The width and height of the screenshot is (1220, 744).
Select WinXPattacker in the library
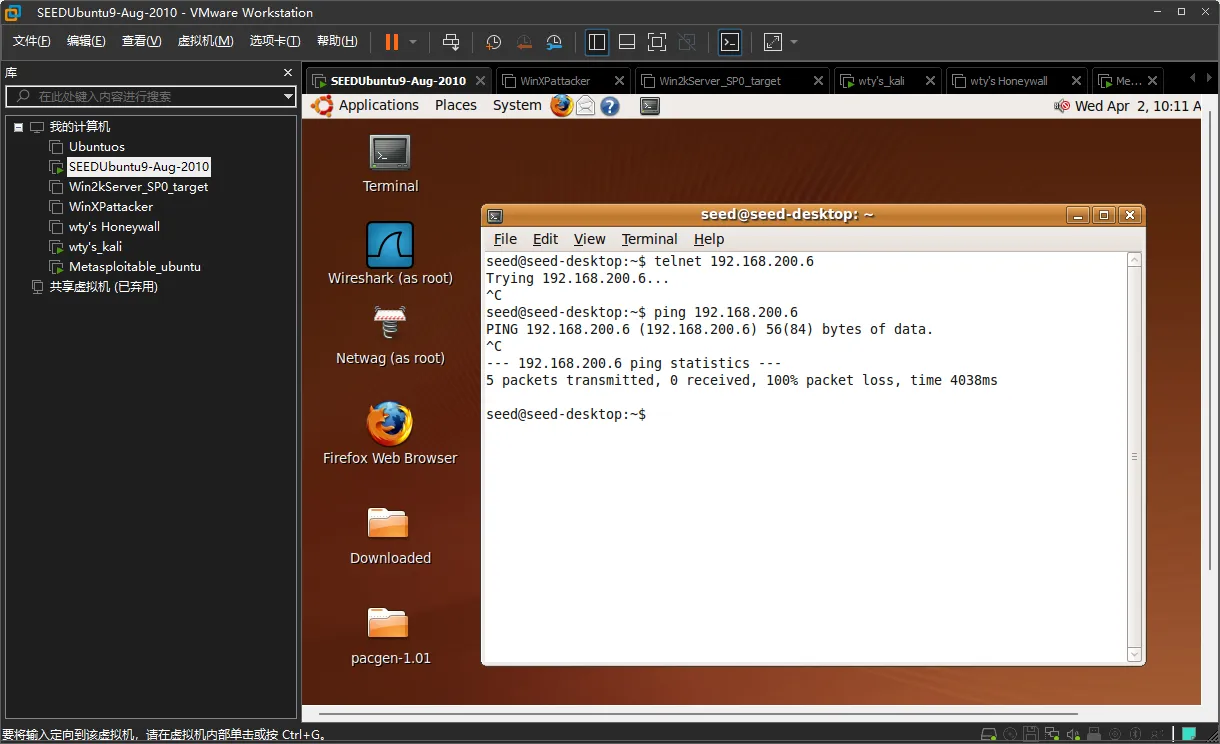[111, 207]
